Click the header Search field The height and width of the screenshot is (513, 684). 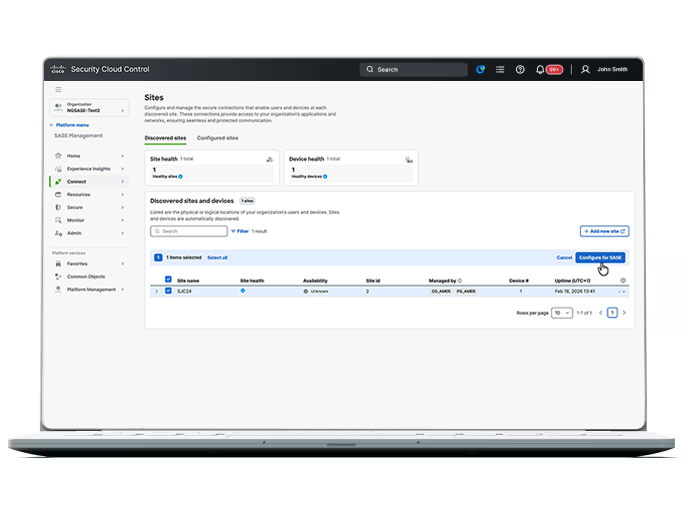(414, 69)
